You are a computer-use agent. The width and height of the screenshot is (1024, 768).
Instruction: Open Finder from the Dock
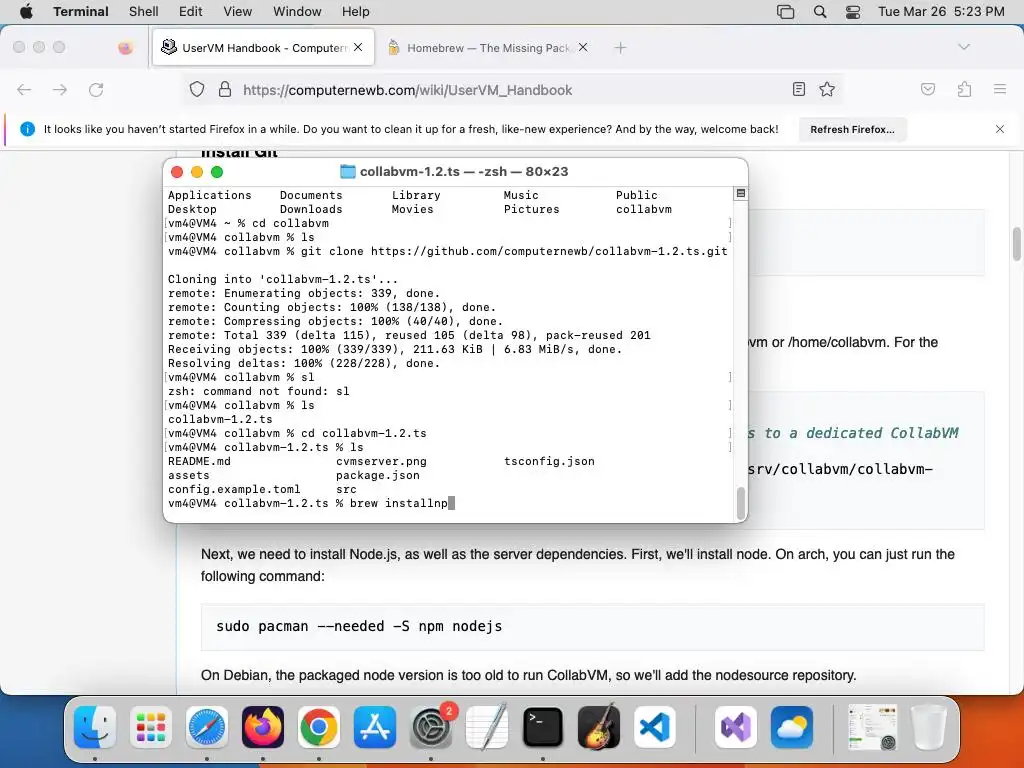click(95, 727)
